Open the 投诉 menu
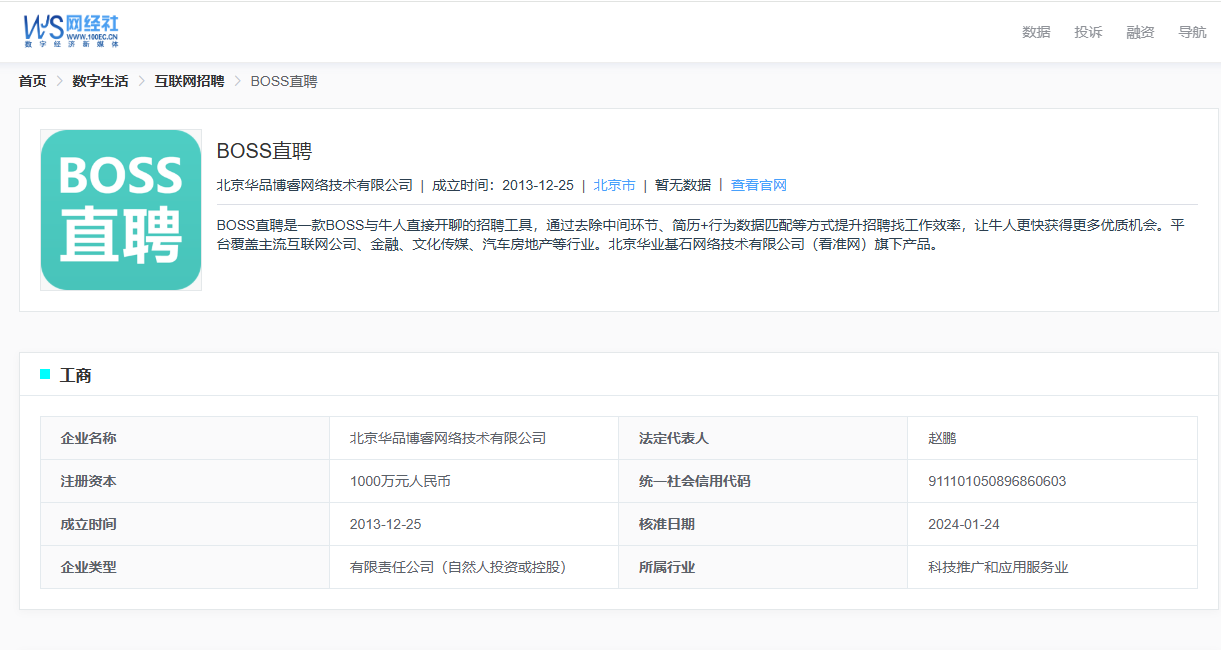Viewport: 1221px width, 650px height. (x=1088, y=32)
